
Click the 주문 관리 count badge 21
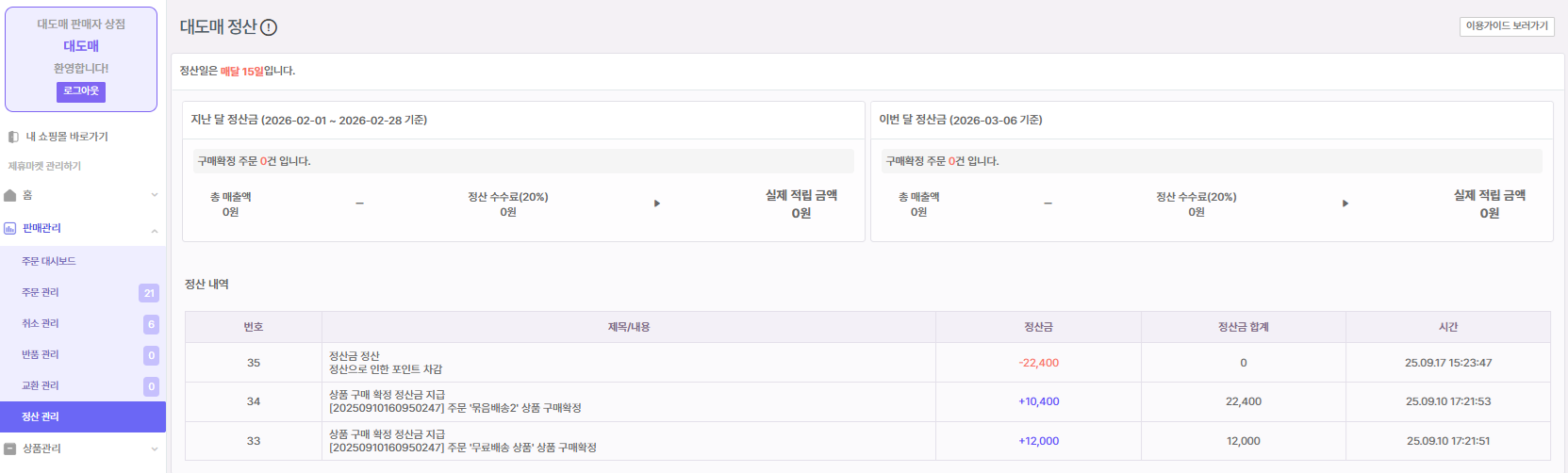click(149, 293)
